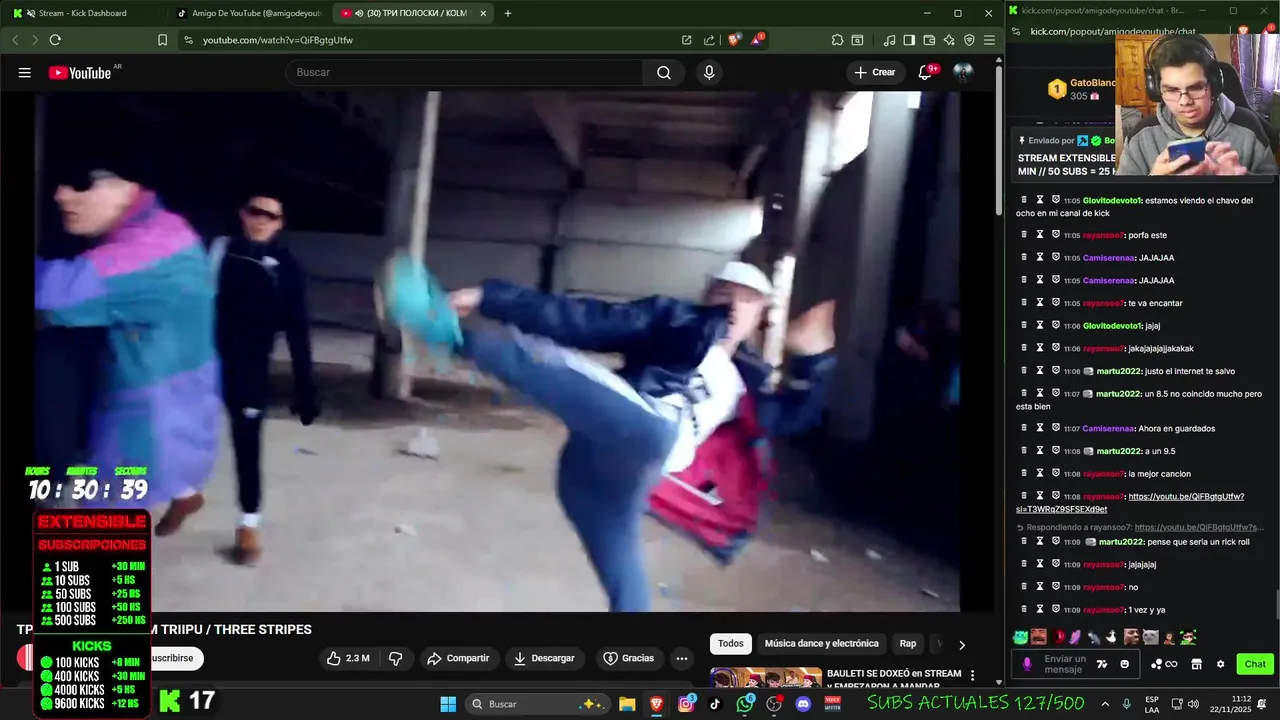The height and width of the screenshot is (720, 1280).
Task: Click the Crear button
Action: (874, 72)
